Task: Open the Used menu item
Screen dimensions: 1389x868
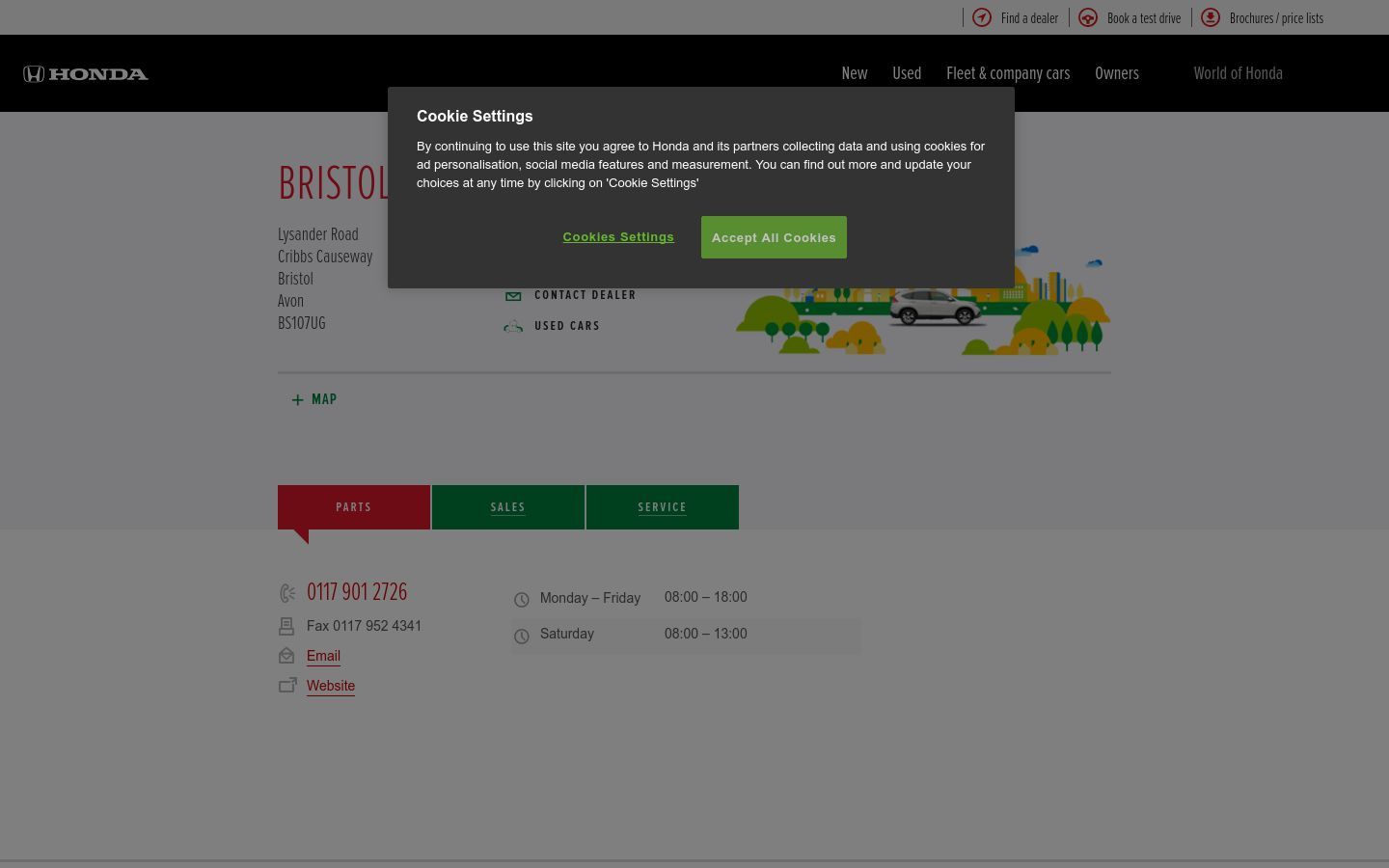Action: pyautogui.click(x=907, y=73)
